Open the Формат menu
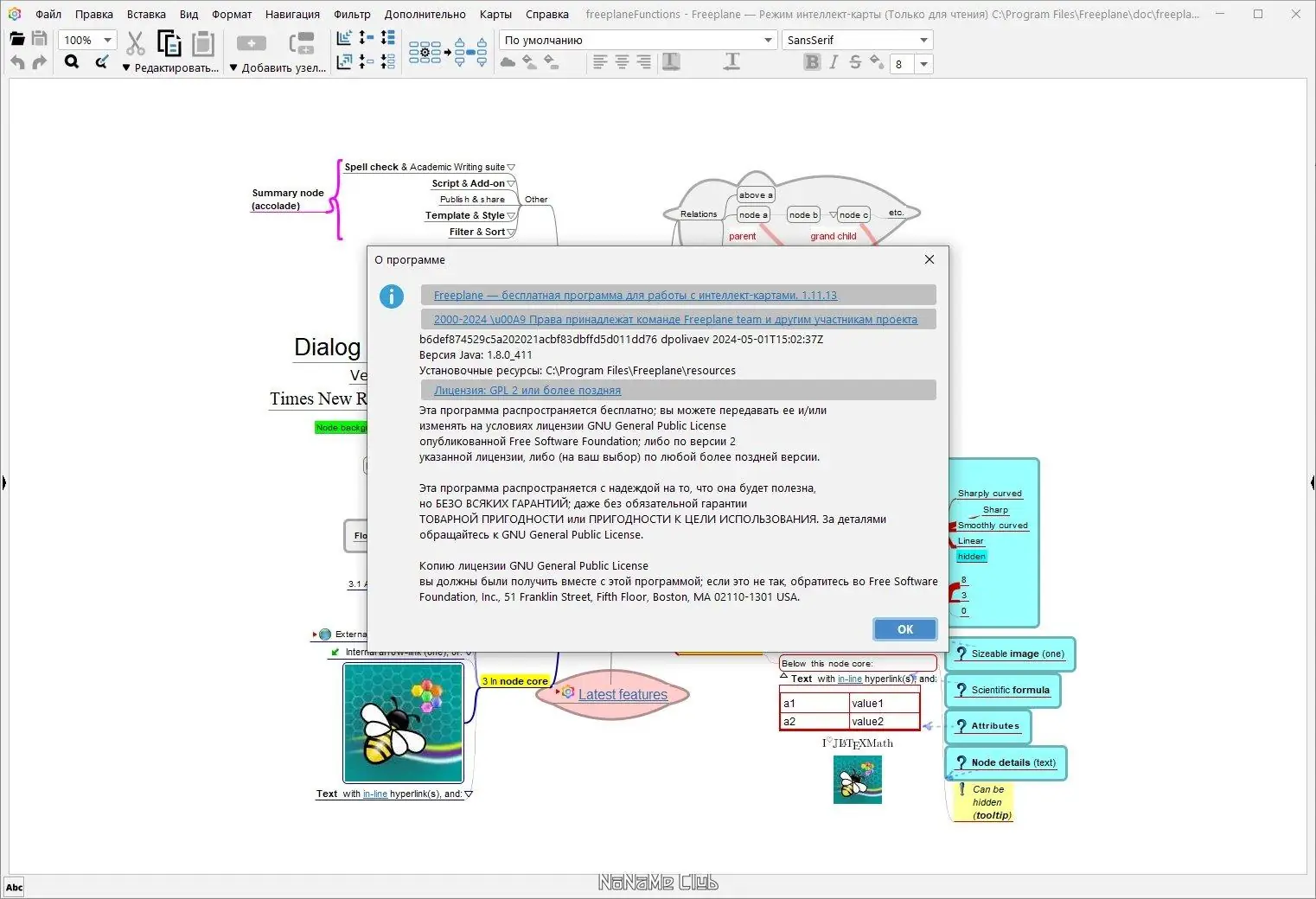1316x899 pixels. 232,14
